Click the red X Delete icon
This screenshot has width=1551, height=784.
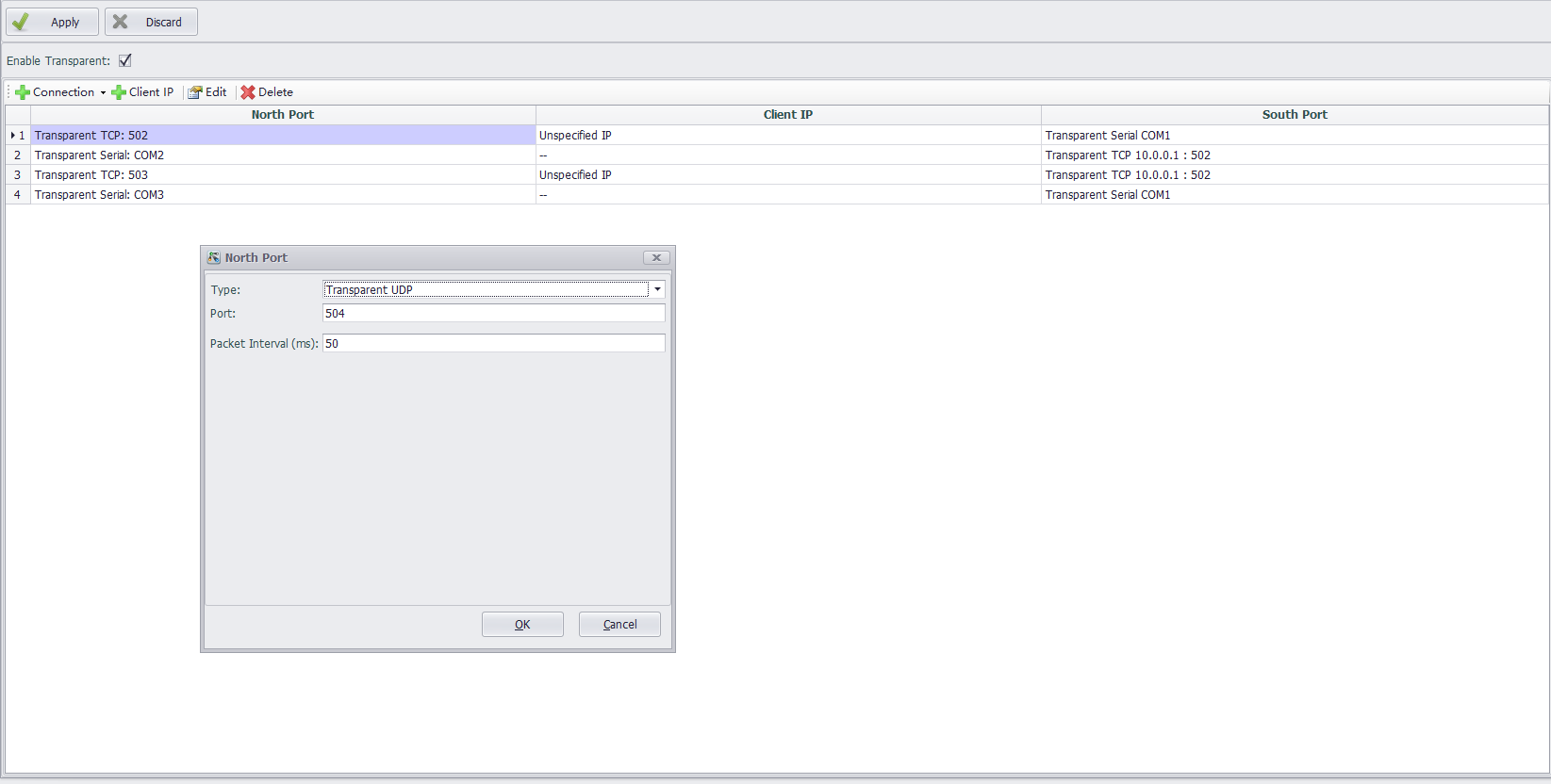pos(248,92)
